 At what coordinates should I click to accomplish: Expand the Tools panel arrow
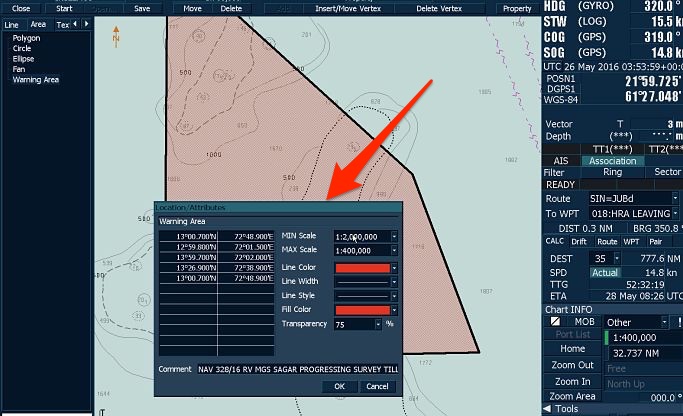(x=548, y=409)
